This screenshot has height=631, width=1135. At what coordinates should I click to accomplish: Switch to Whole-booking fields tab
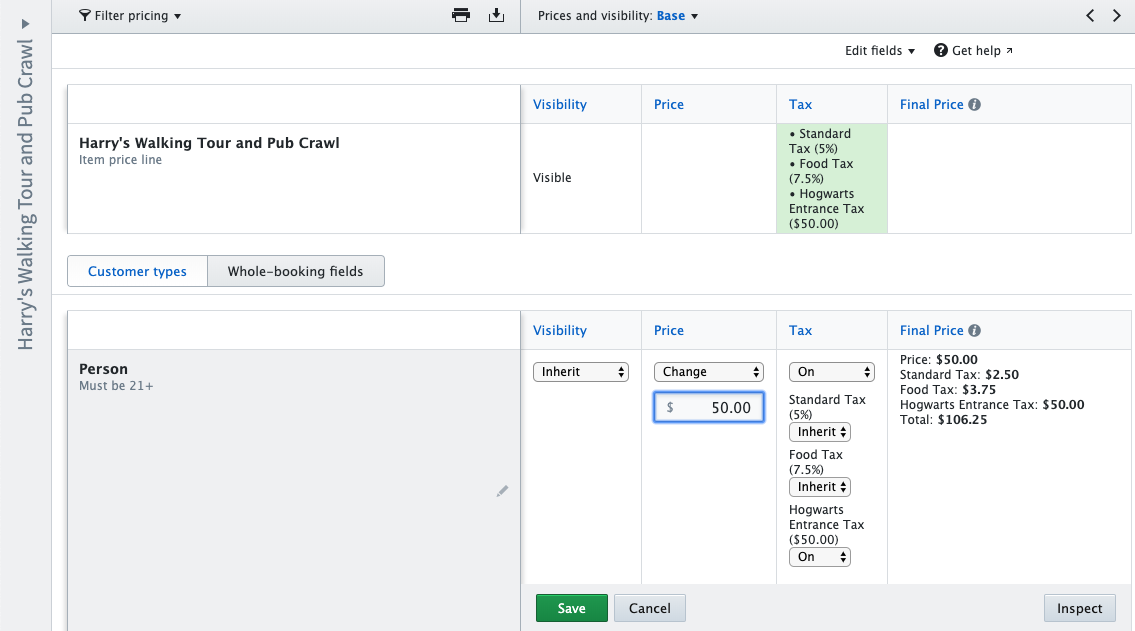coord(295,271)
